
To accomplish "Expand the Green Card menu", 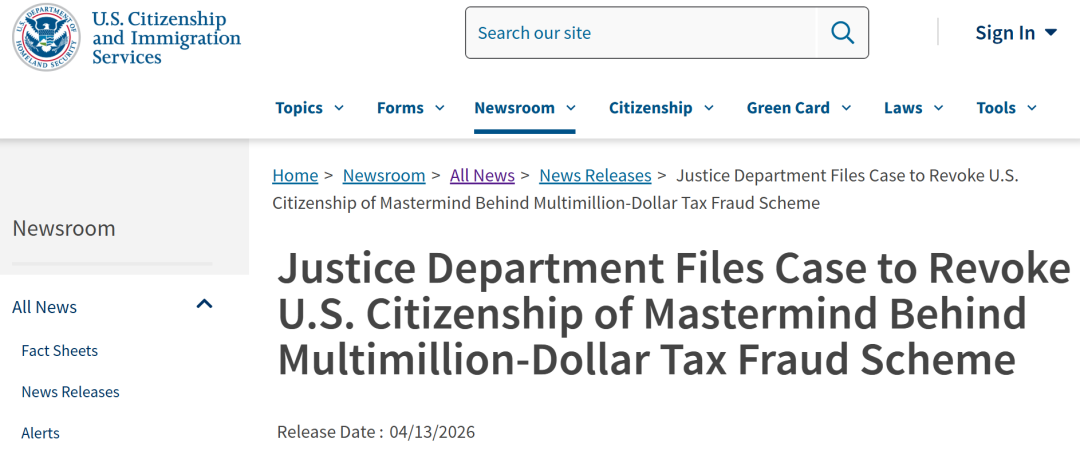I will pyautogui.click(x=798, y=108).
